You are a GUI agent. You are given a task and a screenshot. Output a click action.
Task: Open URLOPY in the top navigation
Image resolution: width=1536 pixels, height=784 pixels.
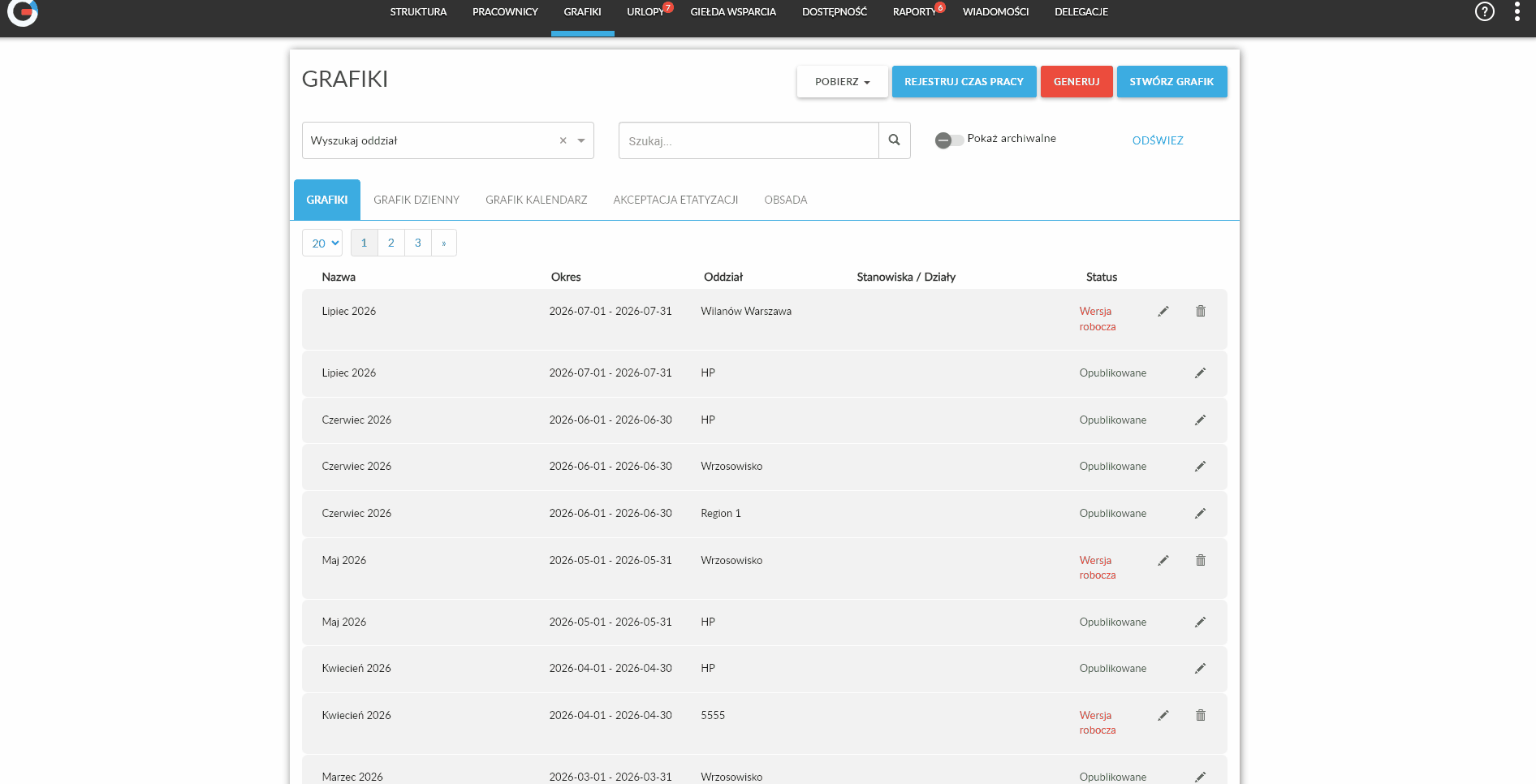click(646, 12)
